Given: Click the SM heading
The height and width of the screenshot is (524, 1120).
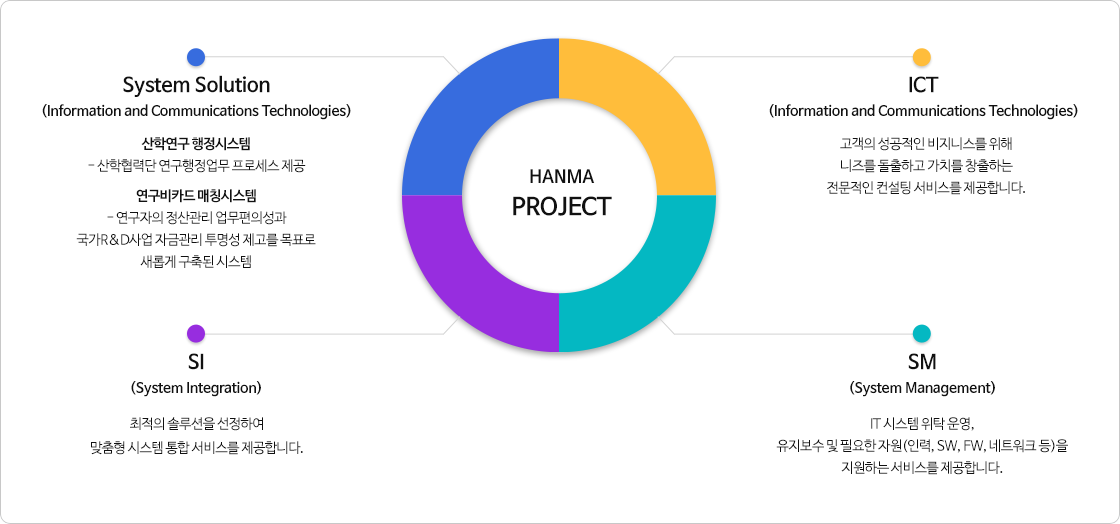Looking at the screenshot, I should pos(922,361).
